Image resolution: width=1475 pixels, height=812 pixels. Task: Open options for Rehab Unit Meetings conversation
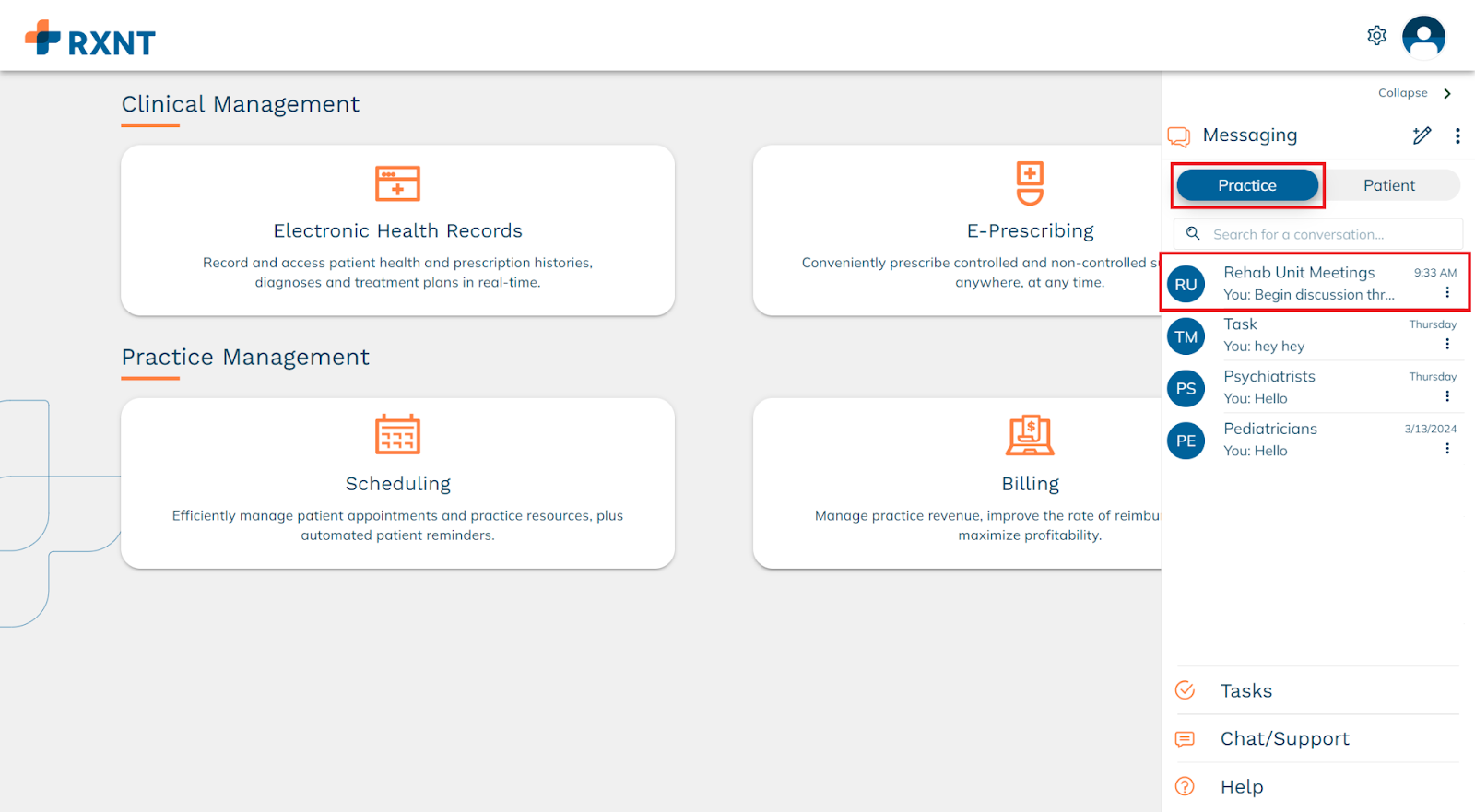tap(1447, 292)
